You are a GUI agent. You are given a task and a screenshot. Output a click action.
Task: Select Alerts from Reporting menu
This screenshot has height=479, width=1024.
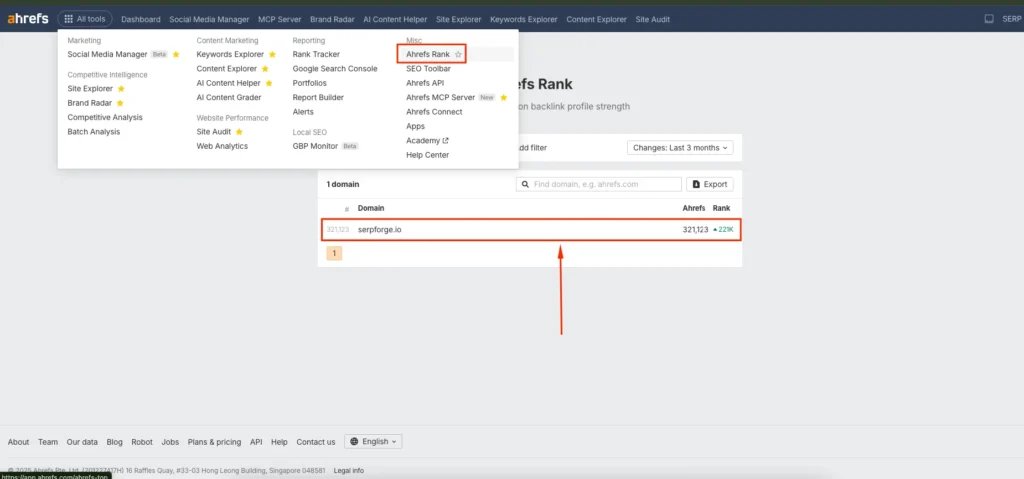pos(303,112)
